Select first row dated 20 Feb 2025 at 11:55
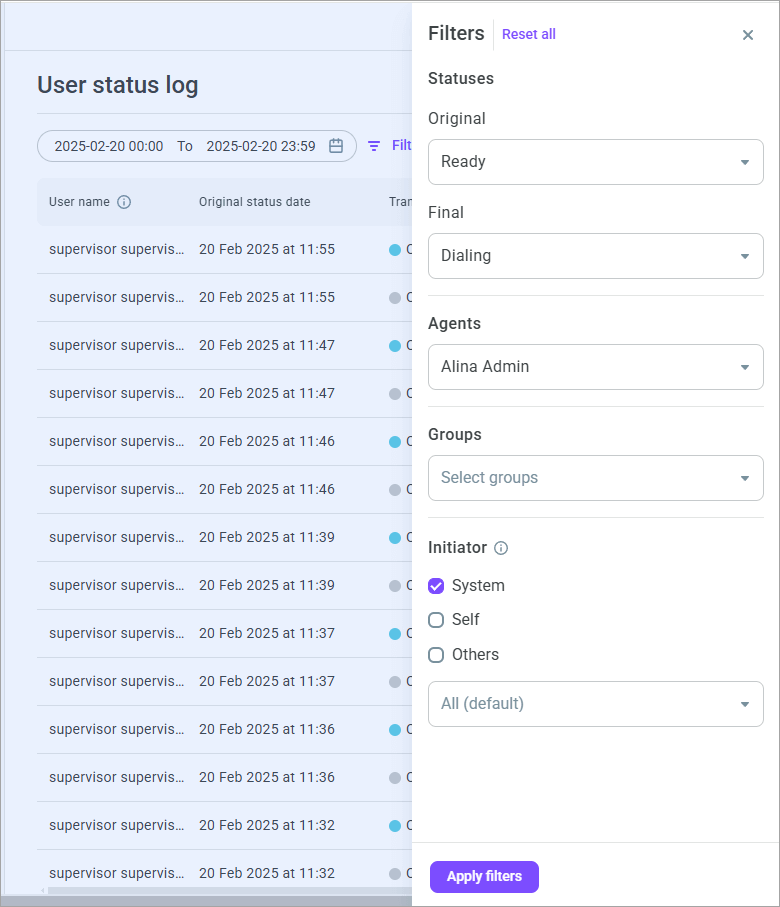Image resolution: width=780 pixels, height=907 pixels. point(225,249)
